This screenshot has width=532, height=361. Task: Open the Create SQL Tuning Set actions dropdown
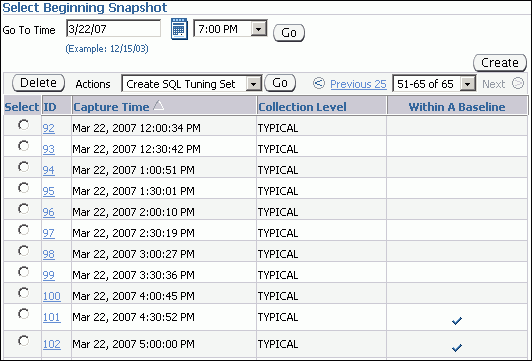click(x=253, y=84)
